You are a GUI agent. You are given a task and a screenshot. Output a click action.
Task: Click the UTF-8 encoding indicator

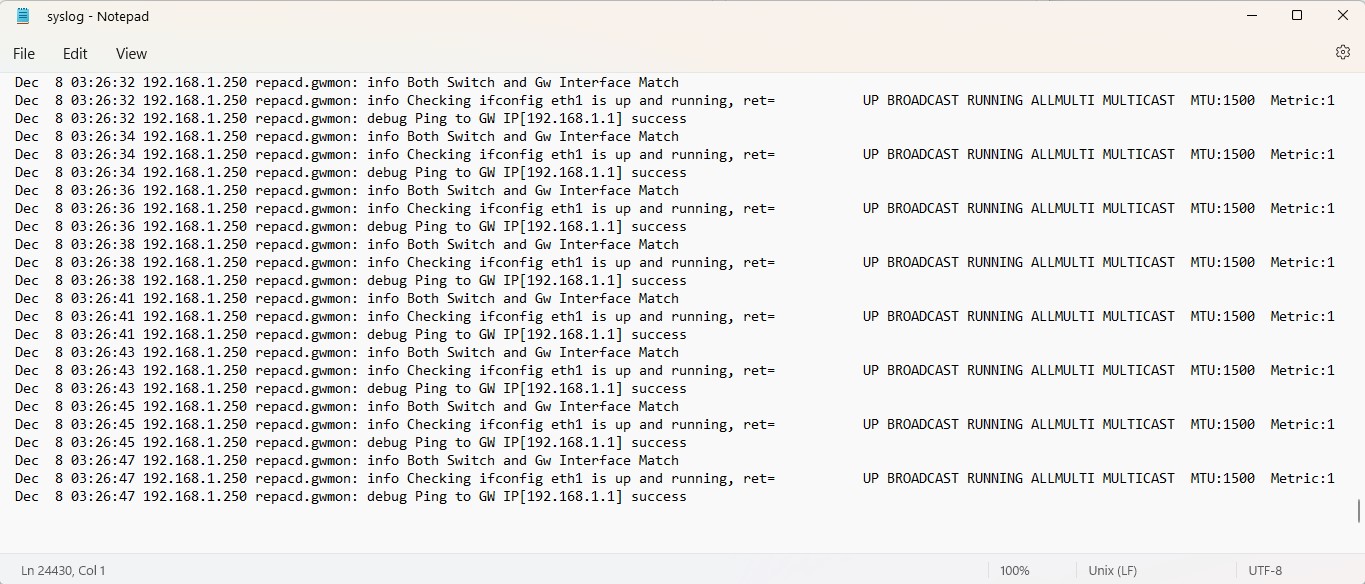[1265, 570]
